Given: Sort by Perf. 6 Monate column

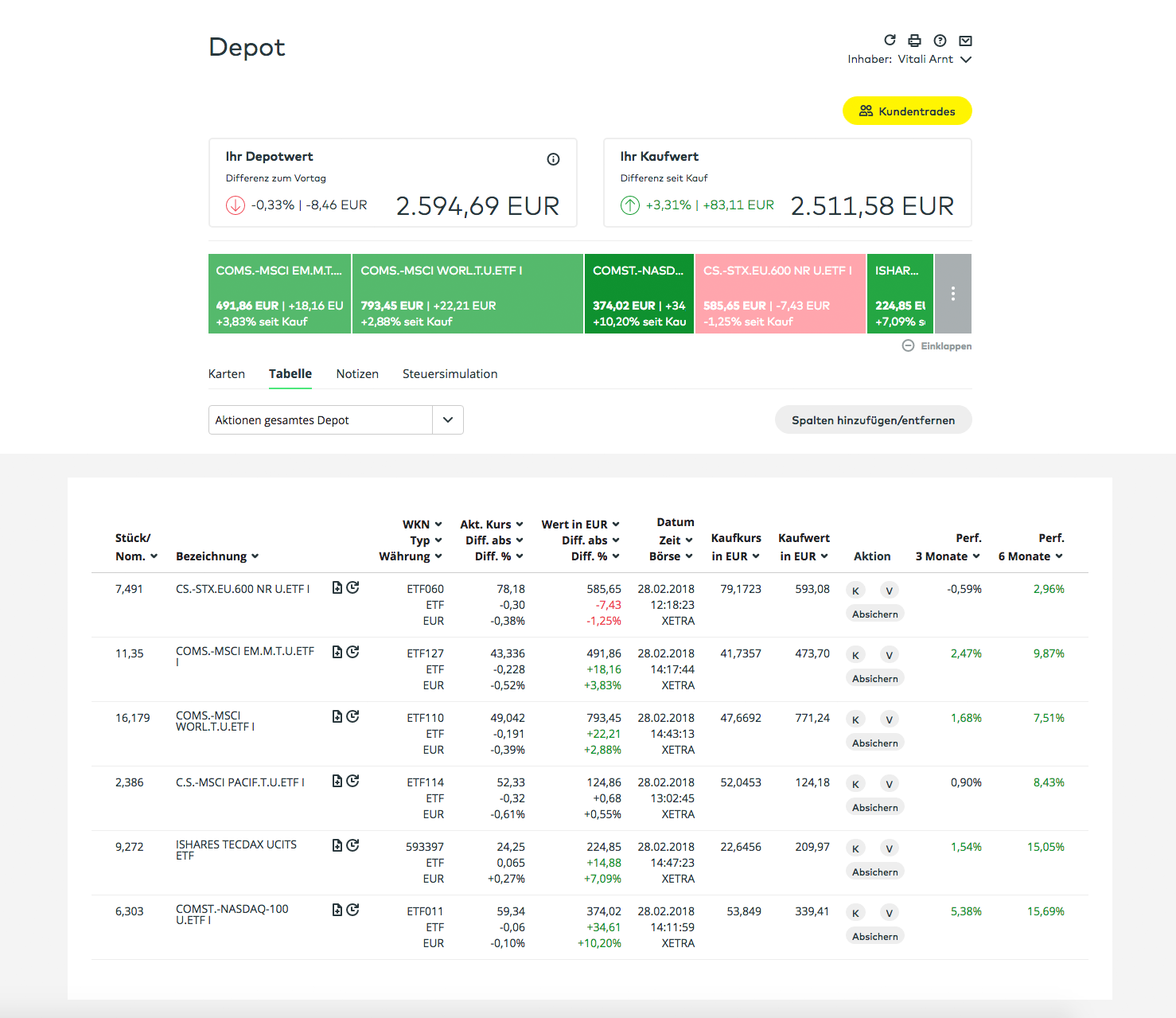Looking at the screenshot, I should pos(1031,548).
